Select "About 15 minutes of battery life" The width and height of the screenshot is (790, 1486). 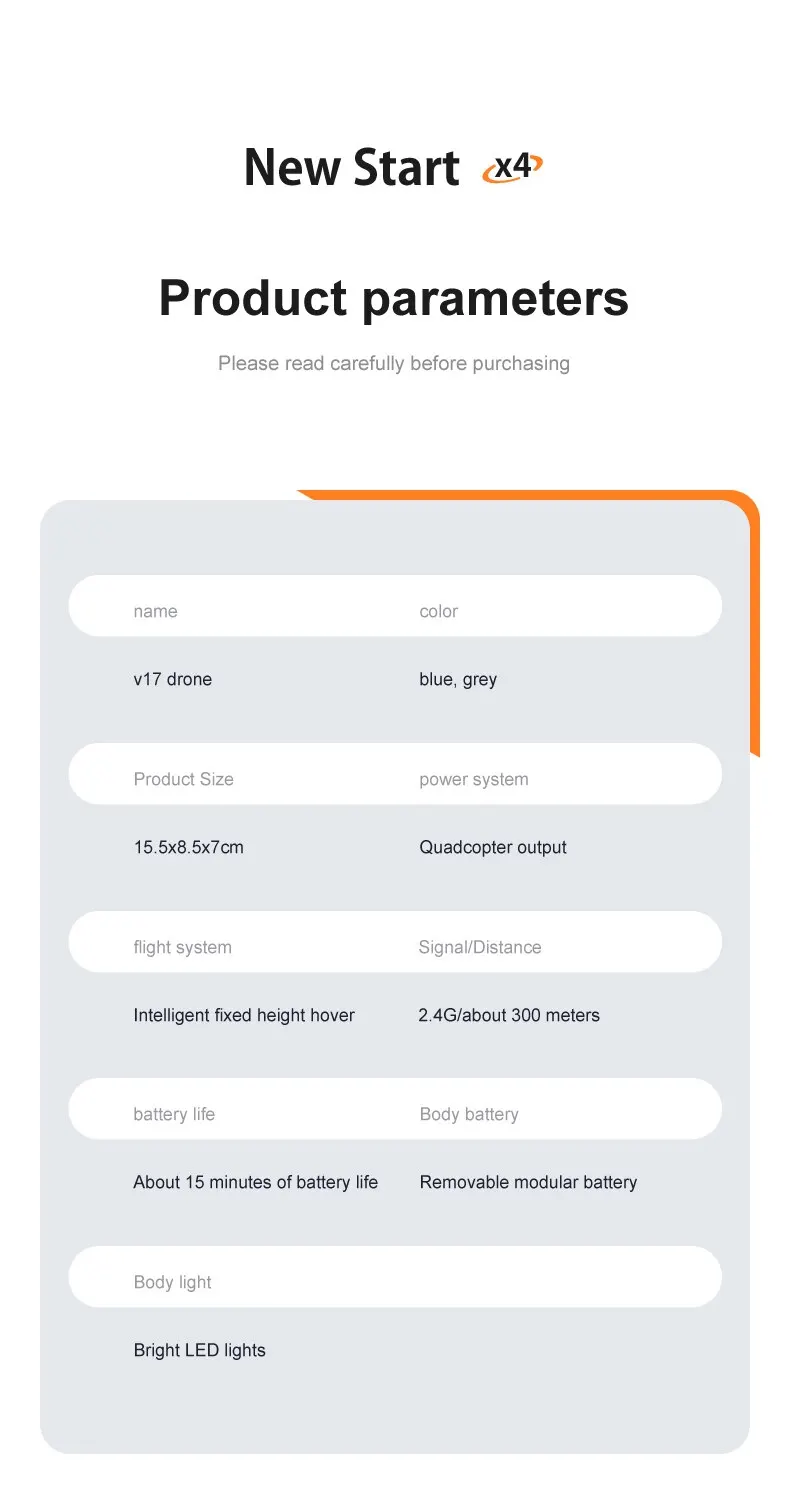coord(255,1182)
